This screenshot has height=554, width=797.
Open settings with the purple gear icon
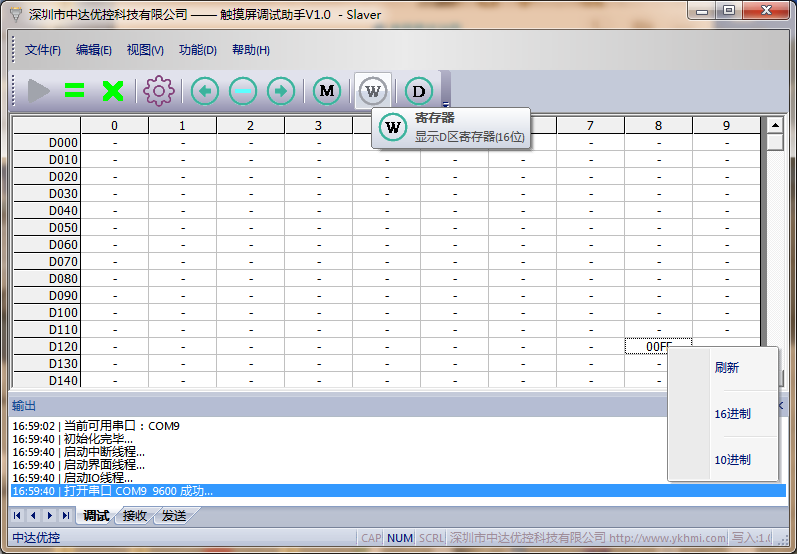(x=158, y=92)
